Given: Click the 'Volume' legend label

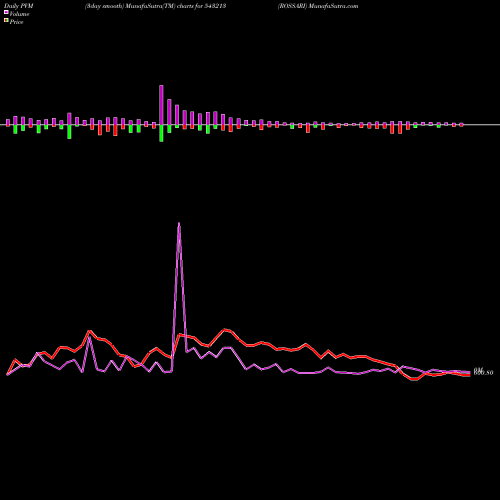Looking at the screenshot, I should (x=19, y=14).
